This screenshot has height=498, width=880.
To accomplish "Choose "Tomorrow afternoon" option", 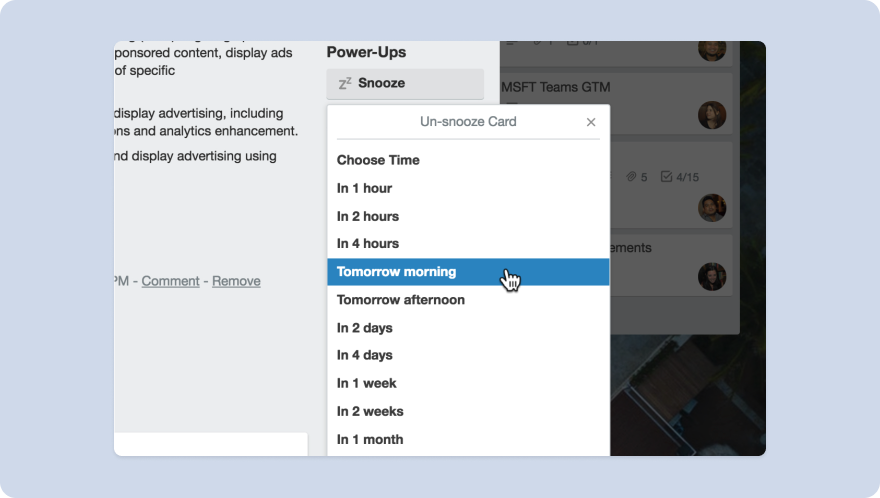I will click(x=400, y=300).
